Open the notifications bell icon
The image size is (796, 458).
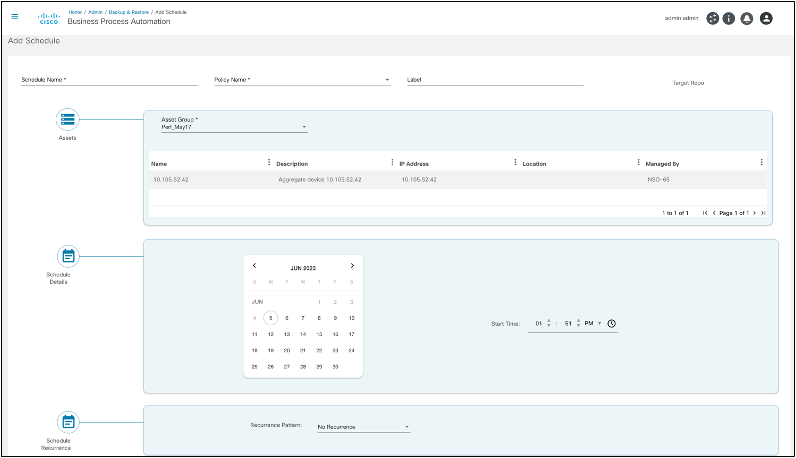click(746, 18)
